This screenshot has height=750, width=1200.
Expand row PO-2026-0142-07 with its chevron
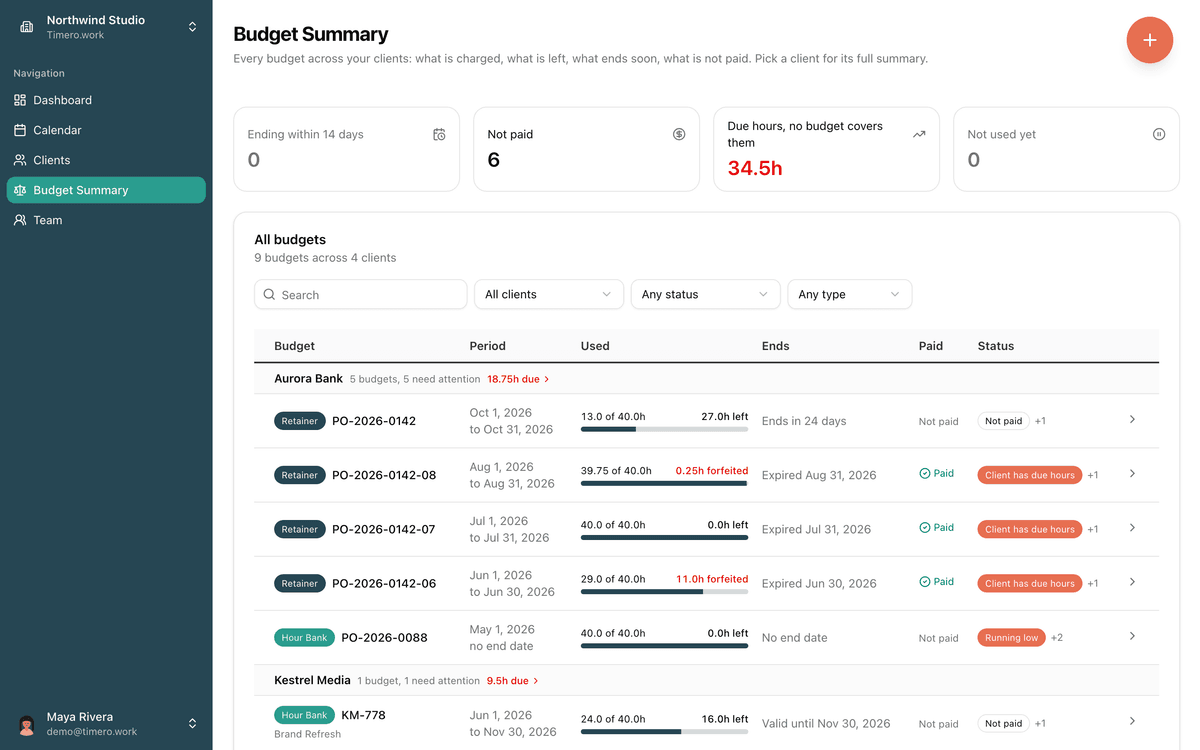[1132, 528]
